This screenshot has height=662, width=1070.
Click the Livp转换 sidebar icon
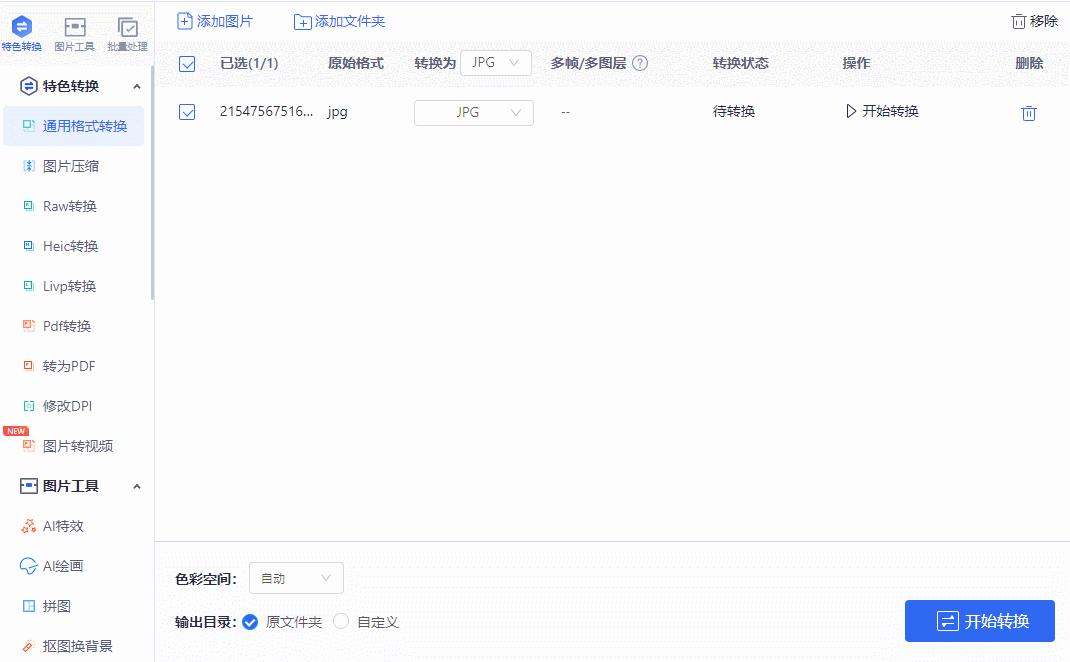tap(29, 286)
